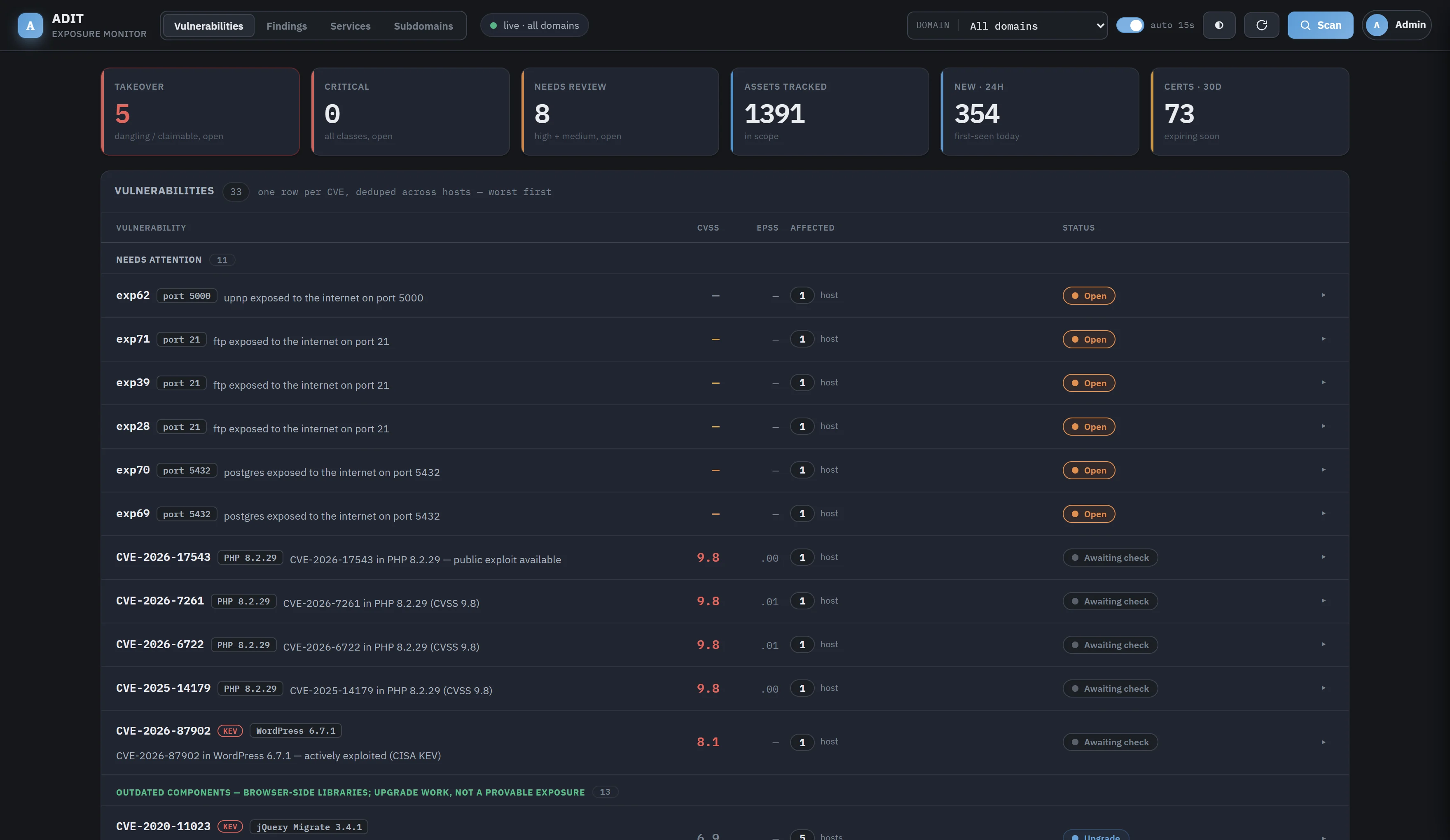The image size is (1450, 840).
Task: Open the Needs Review summary card
Action: click(x=620, y=112)
